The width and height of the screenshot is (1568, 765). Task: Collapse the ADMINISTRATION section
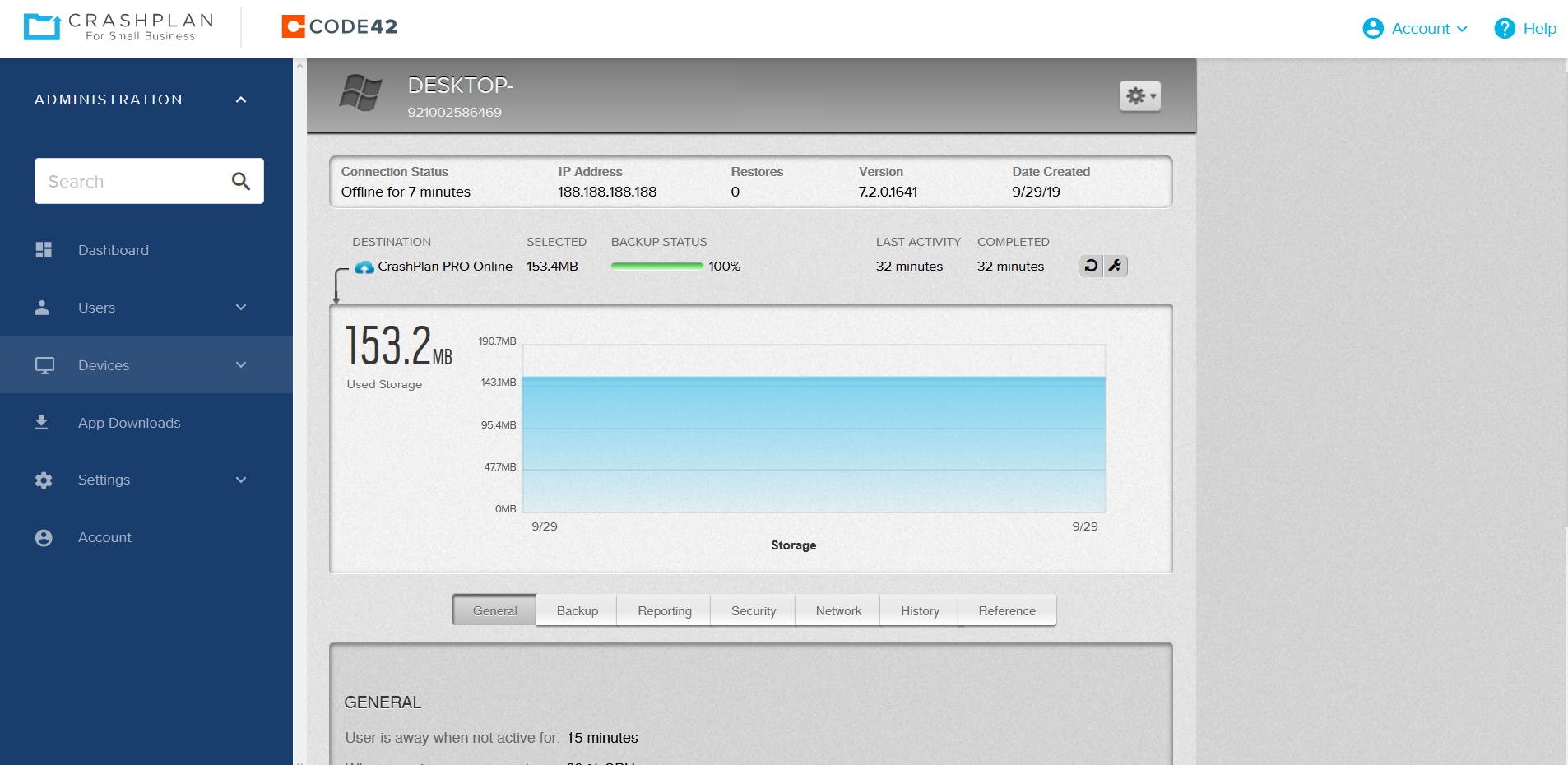[239, 99]
